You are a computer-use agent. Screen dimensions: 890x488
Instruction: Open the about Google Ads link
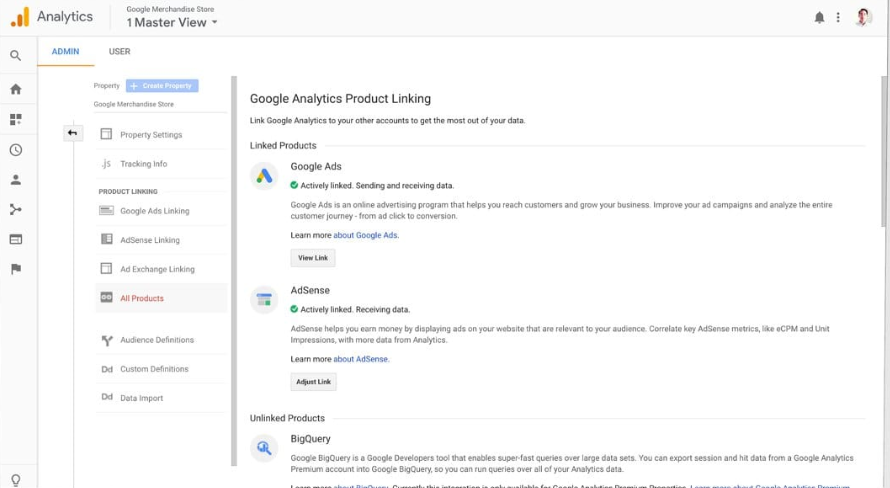tap(365, 235)
